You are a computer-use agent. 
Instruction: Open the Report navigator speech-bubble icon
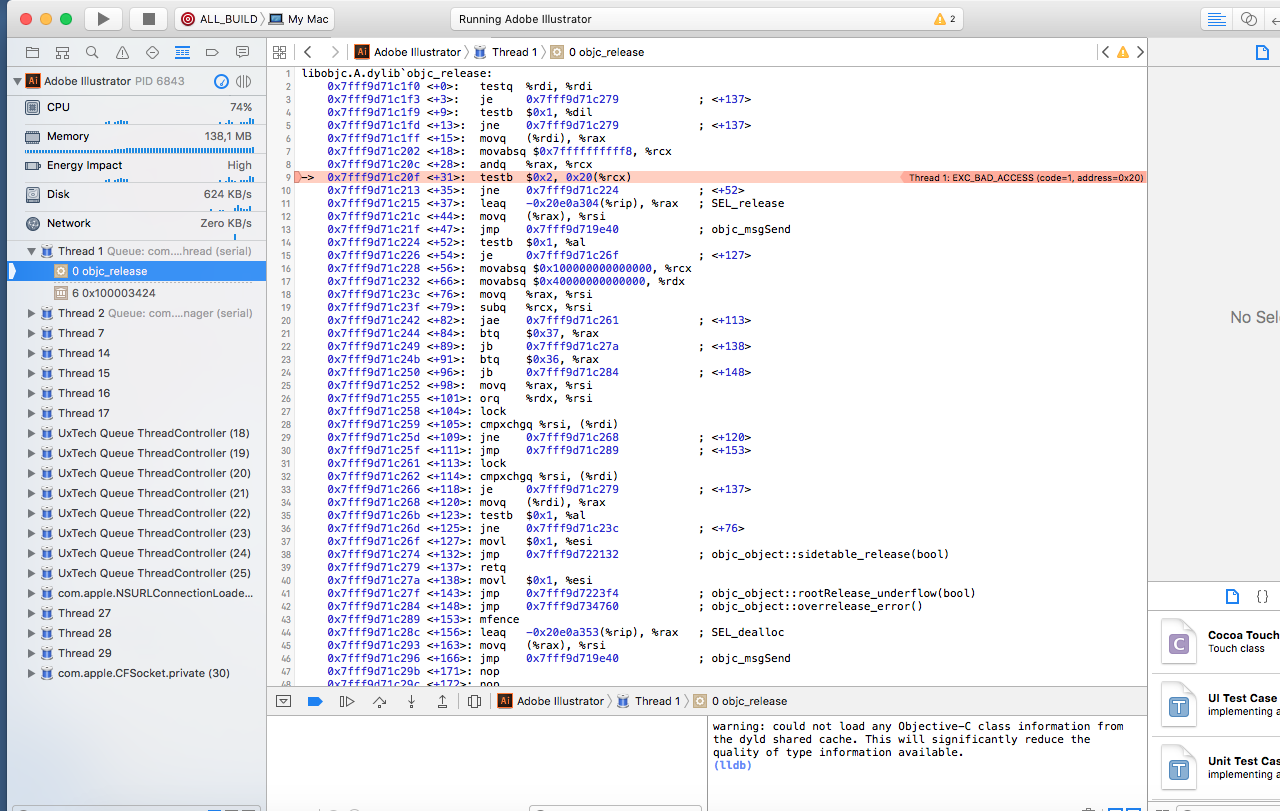tap(242, 52)
